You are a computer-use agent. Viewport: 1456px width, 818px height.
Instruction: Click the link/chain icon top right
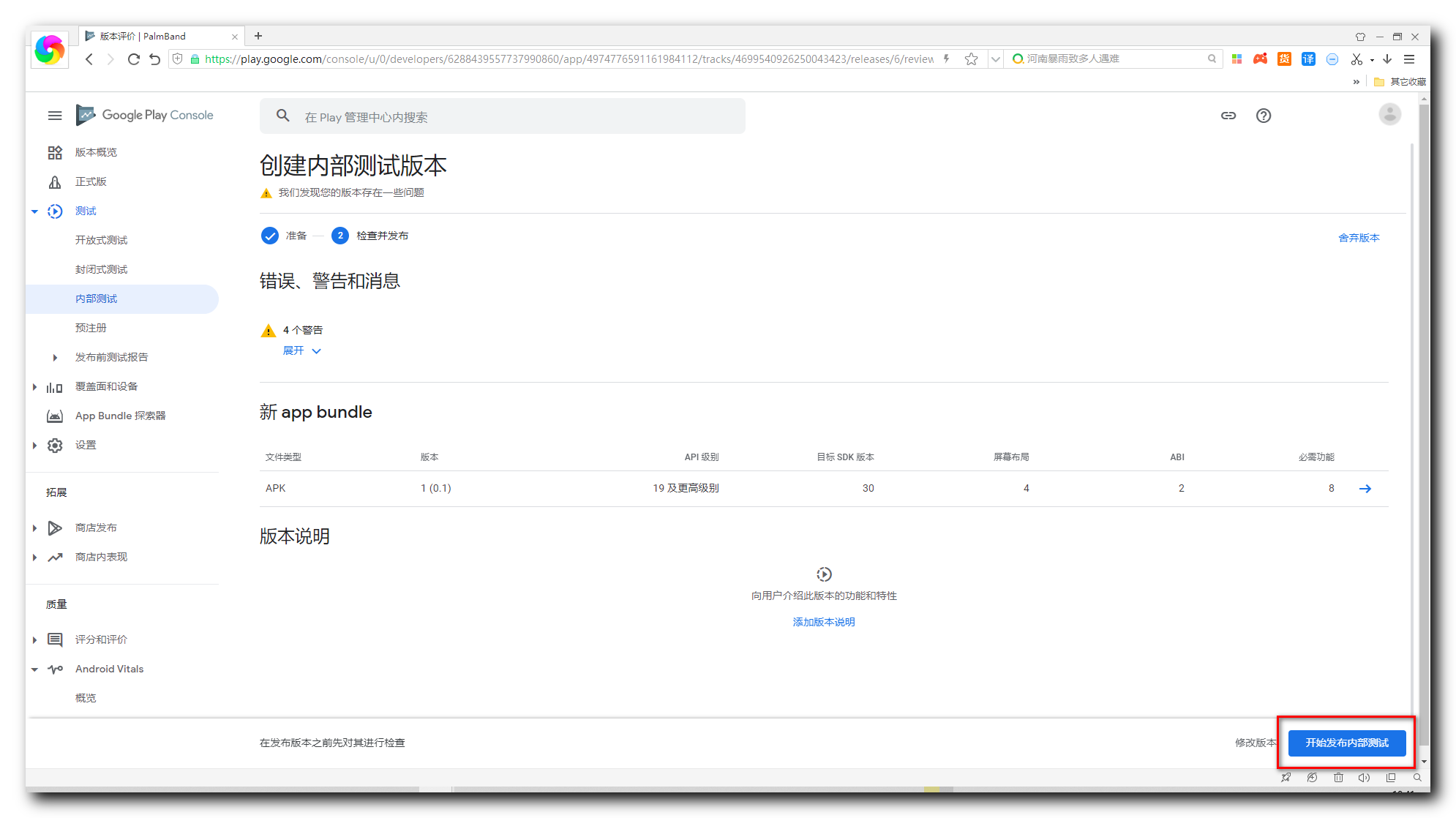pos(1228,115)
